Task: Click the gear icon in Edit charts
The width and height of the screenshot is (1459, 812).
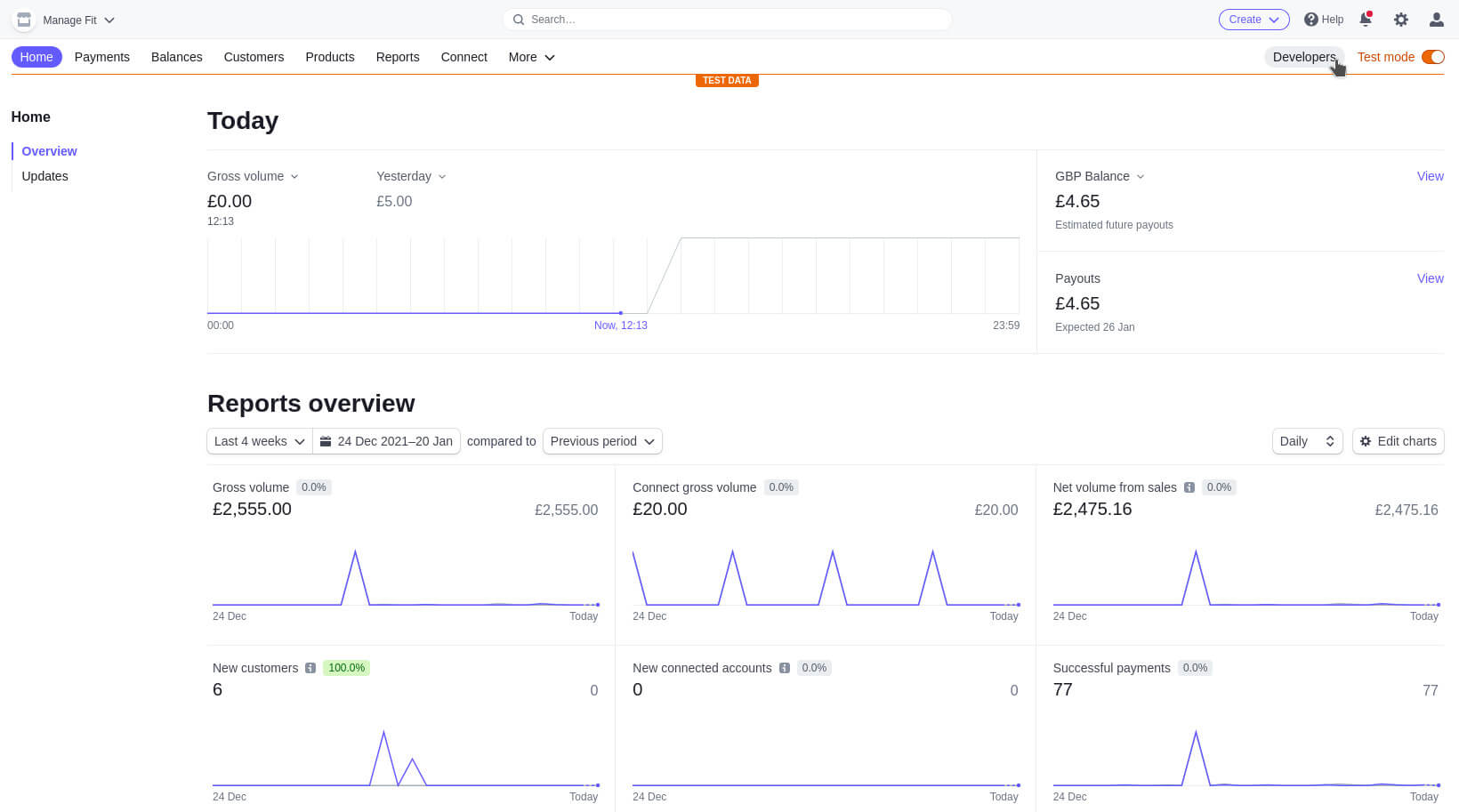Action: (1366, 441)
